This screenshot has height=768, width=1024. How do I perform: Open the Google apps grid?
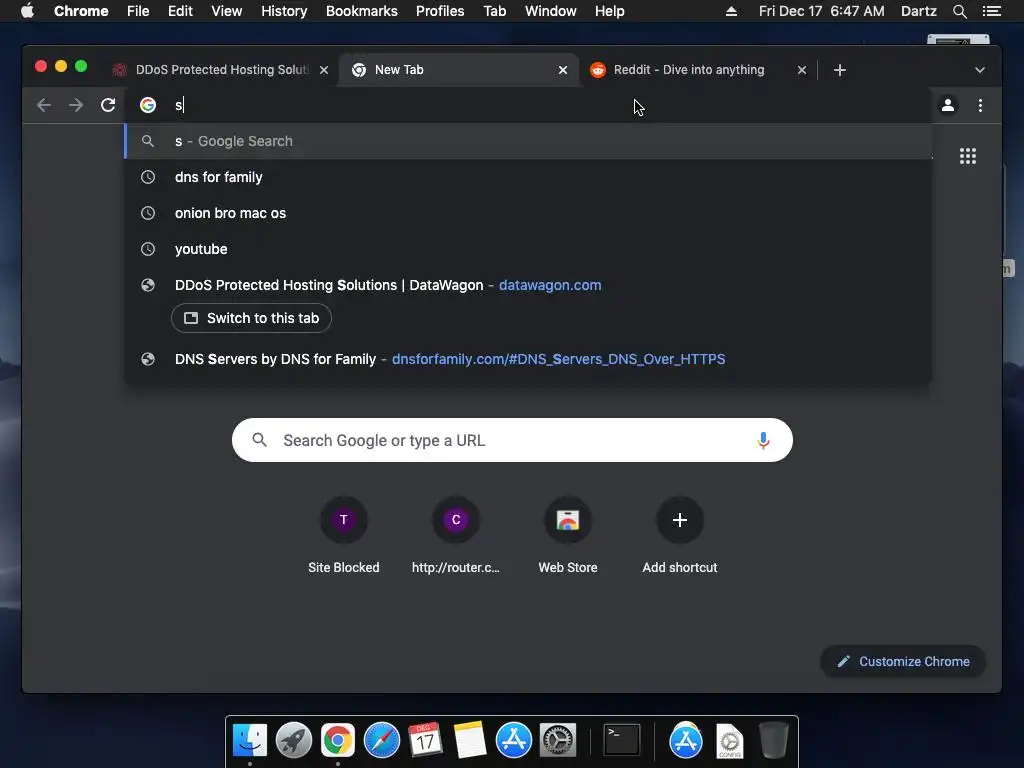(968, 156)
